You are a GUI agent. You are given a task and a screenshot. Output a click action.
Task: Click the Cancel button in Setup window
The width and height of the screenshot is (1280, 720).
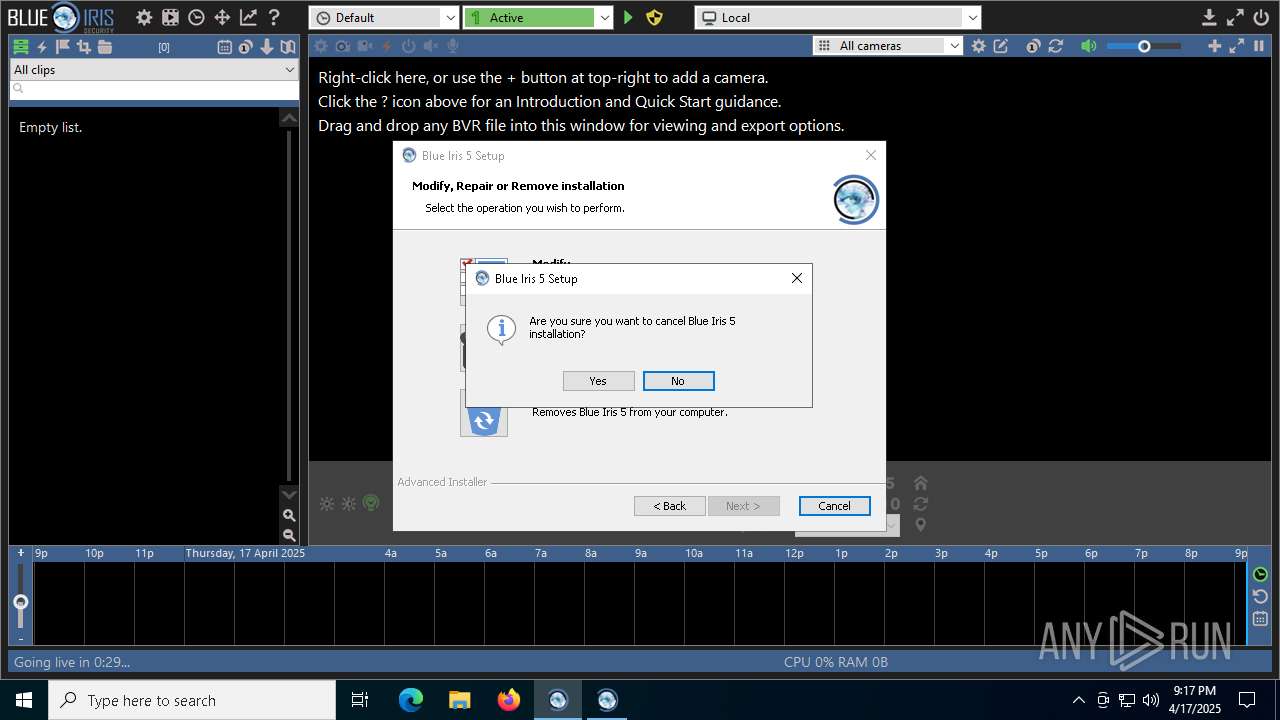coord(834,506)
